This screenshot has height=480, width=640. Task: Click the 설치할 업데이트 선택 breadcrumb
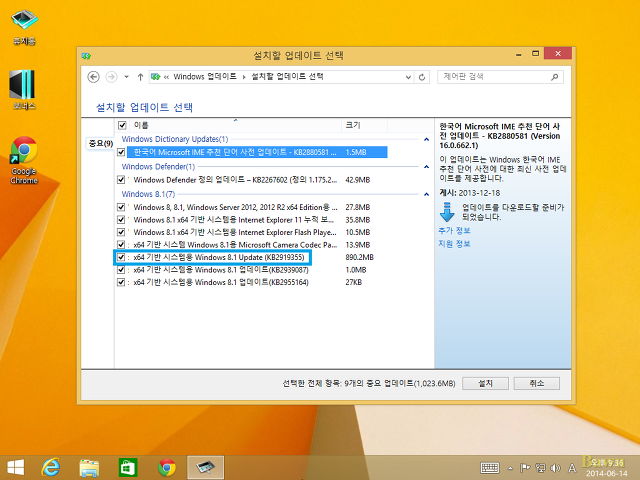point(287,77)
